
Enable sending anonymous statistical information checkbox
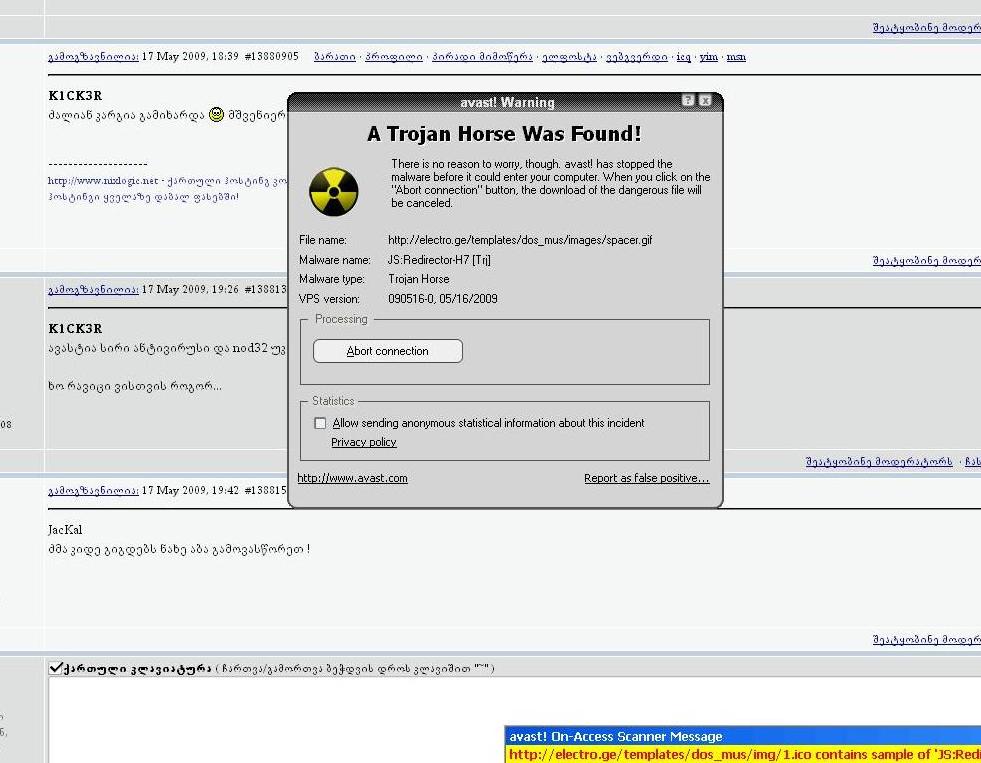tap(320, 423)
